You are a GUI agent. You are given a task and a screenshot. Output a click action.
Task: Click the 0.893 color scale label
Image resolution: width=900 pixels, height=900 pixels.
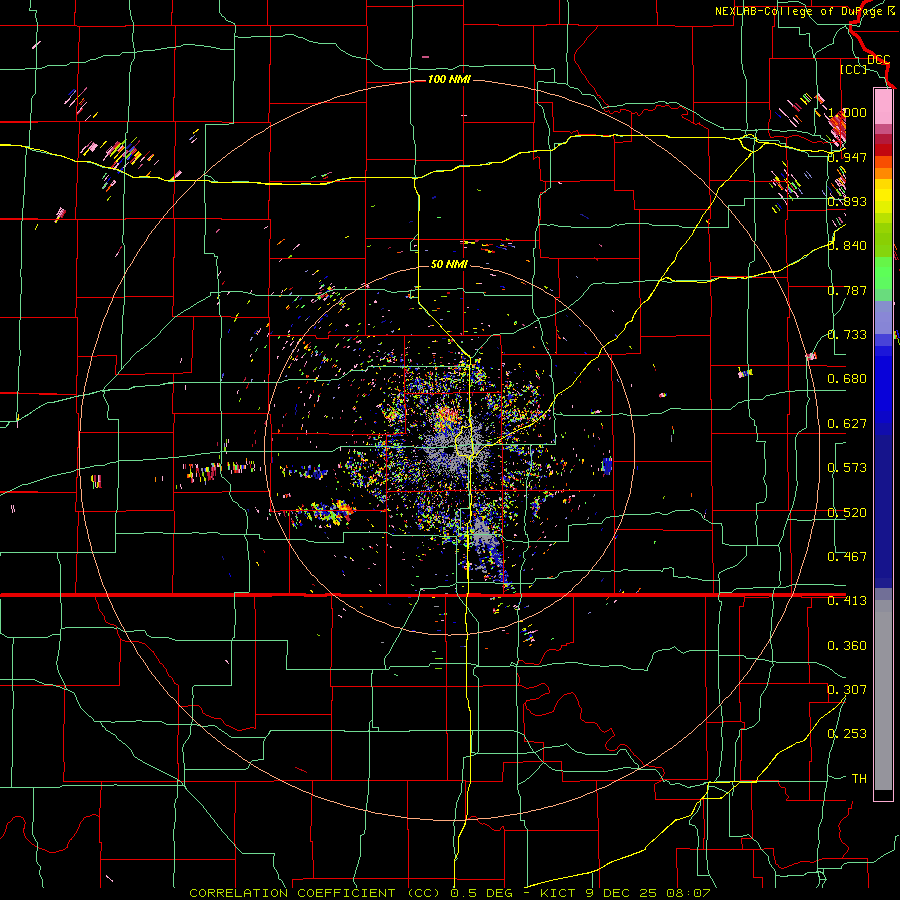pos(847,201)
